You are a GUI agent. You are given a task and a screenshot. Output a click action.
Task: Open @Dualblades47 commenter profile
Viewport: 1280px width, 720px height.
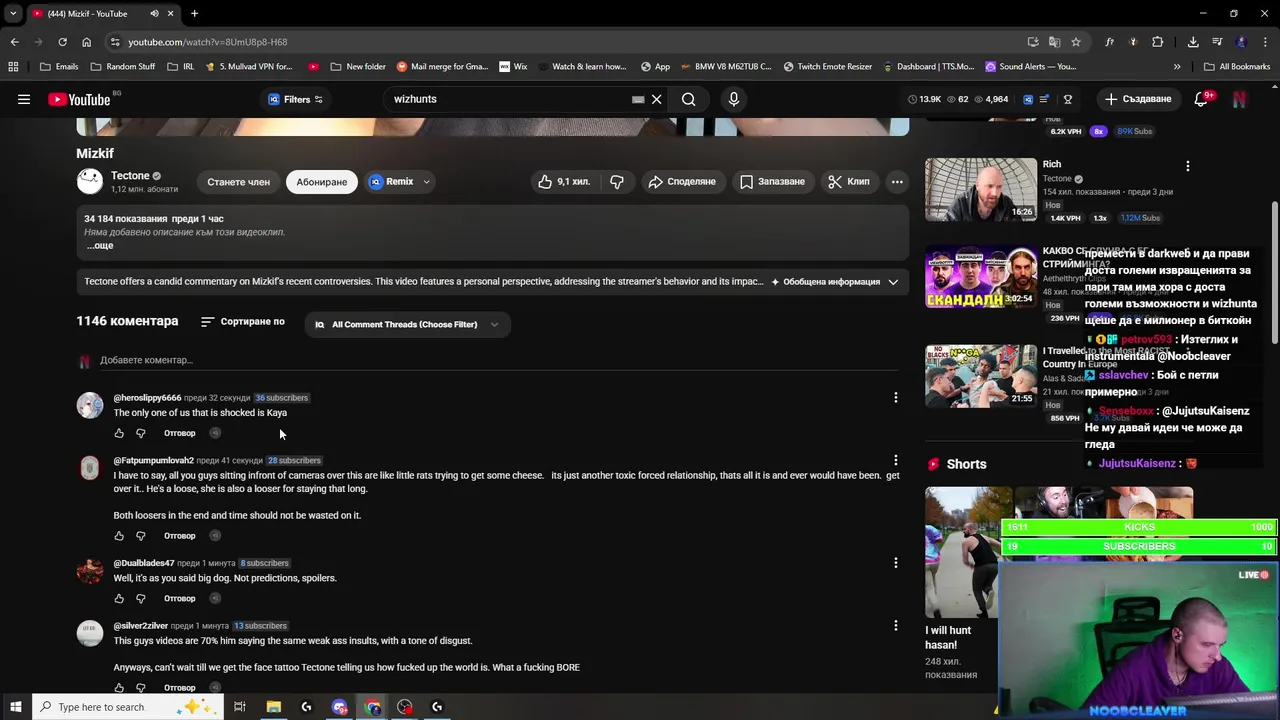click(x=144, y=563)
